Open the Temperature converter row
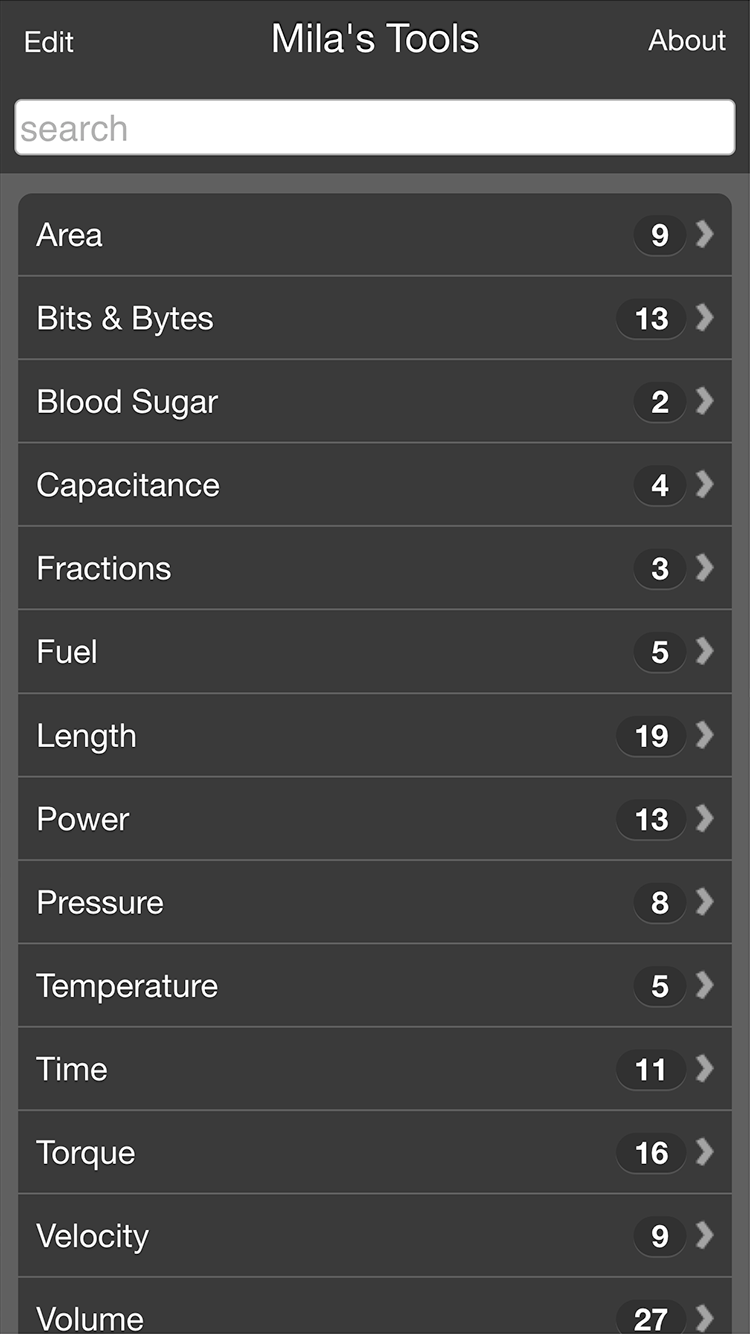 [300, 986]
